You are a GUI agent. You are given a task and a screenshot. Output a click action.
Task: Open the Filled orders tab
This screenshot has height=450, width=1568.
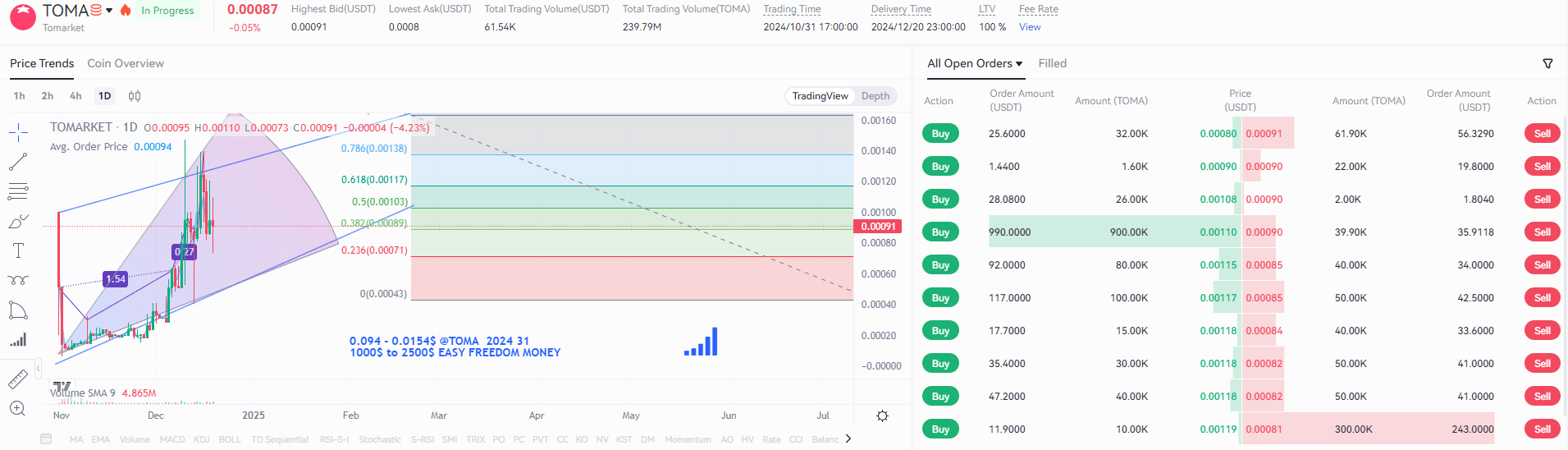pos(1052,63)
